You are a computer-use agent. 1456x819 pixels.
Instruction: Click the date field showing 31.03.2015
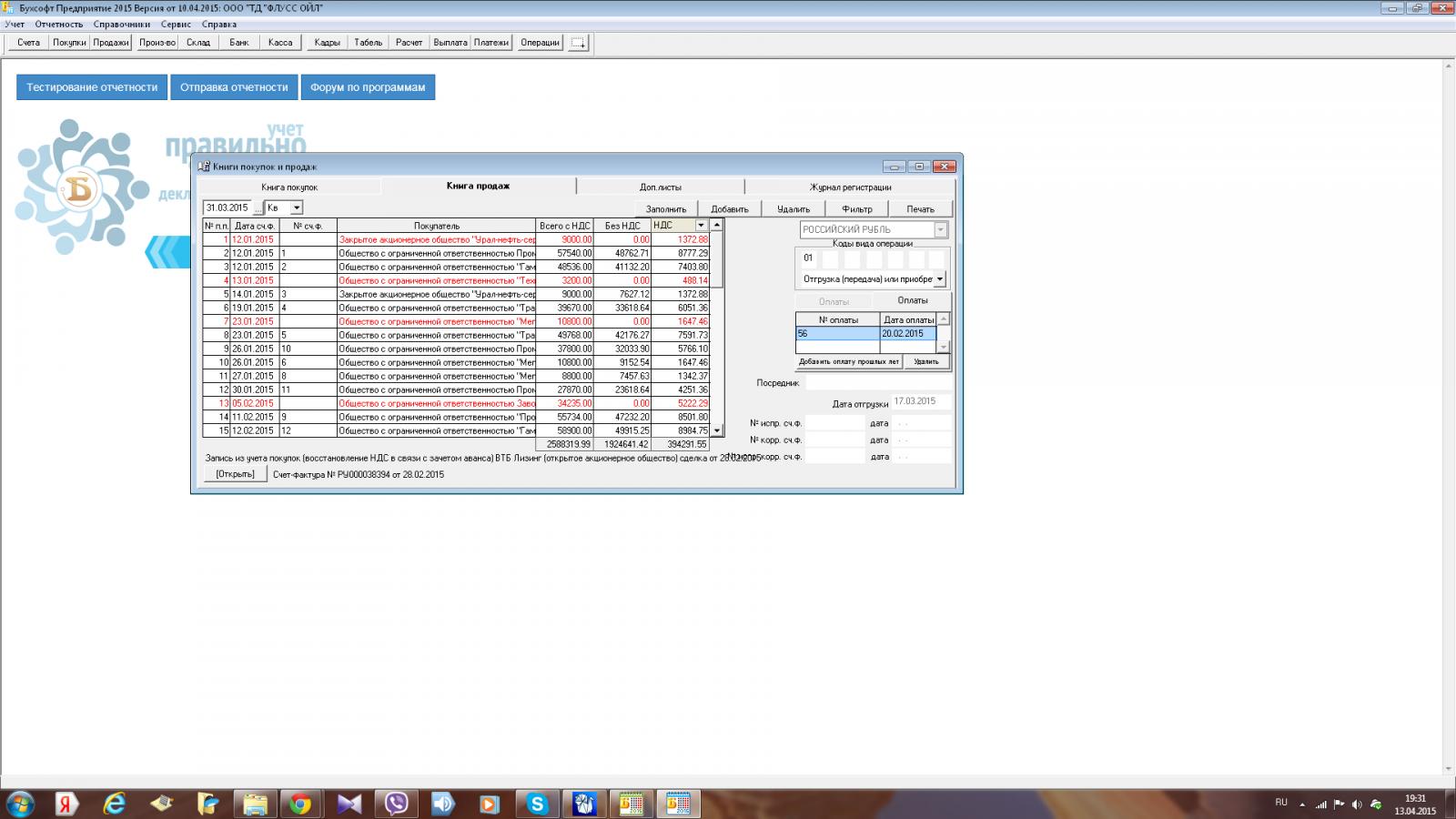tap(227, 208)
